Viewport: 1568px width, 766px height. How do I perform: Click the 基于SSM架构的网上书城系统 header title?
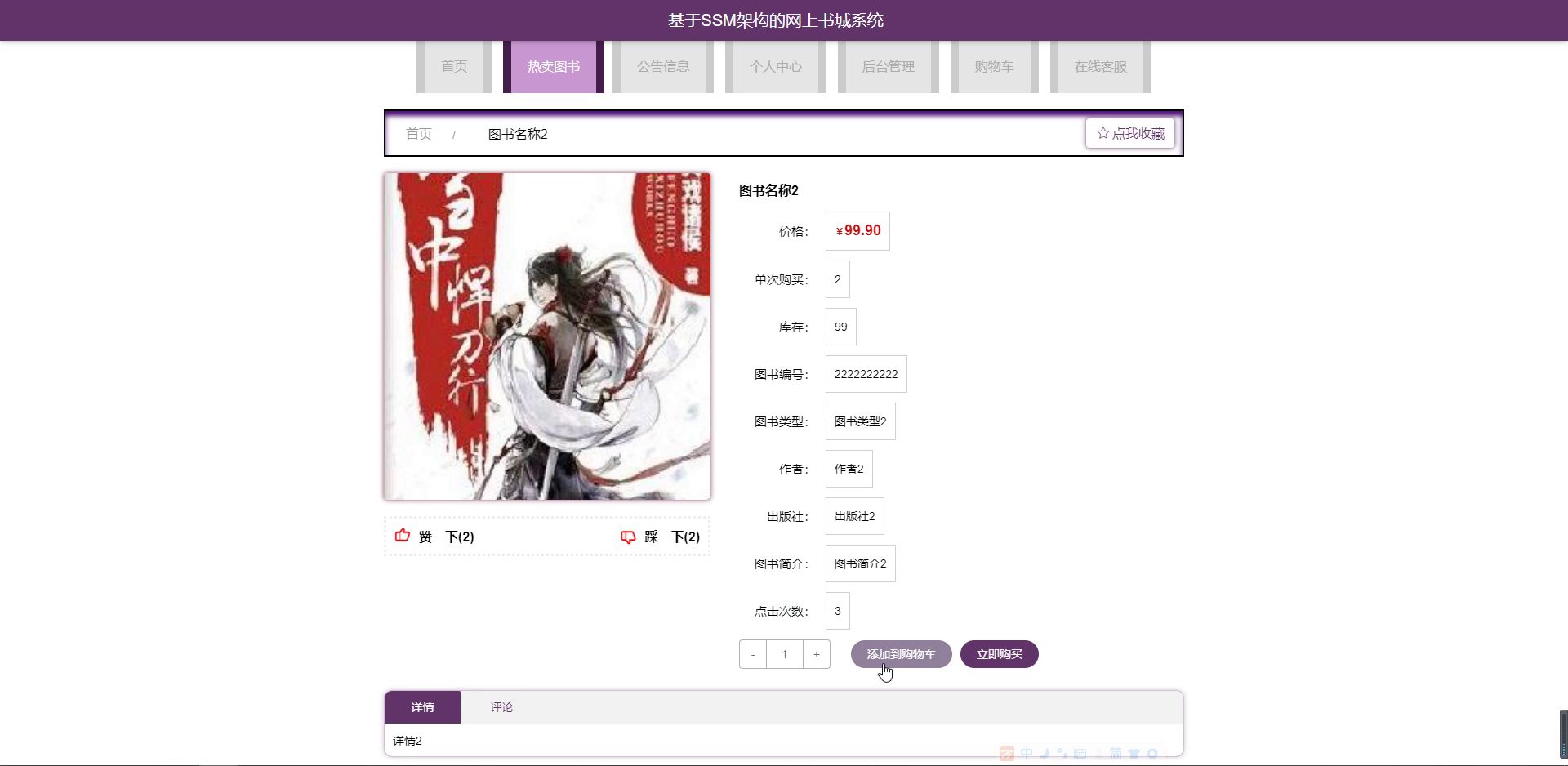point(776,20)
